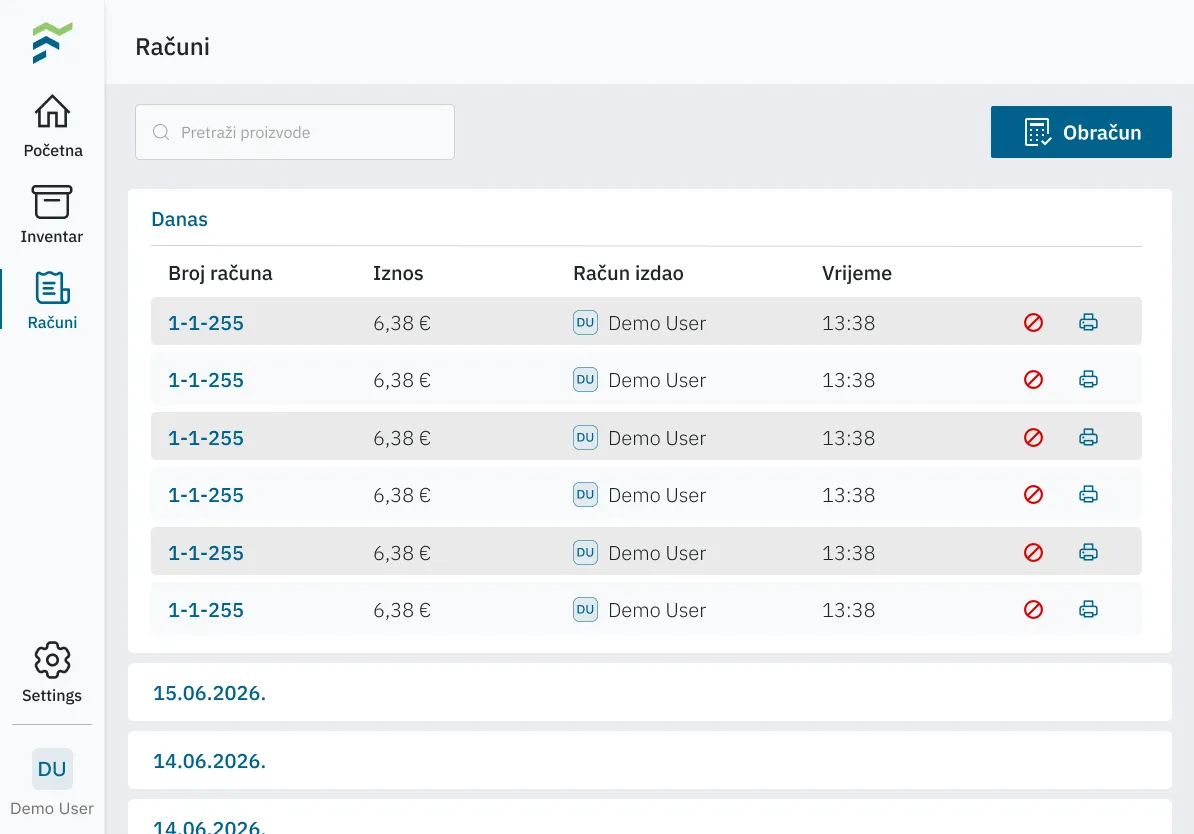Void the invoice in the fifth row

[x=1033, y=552]
